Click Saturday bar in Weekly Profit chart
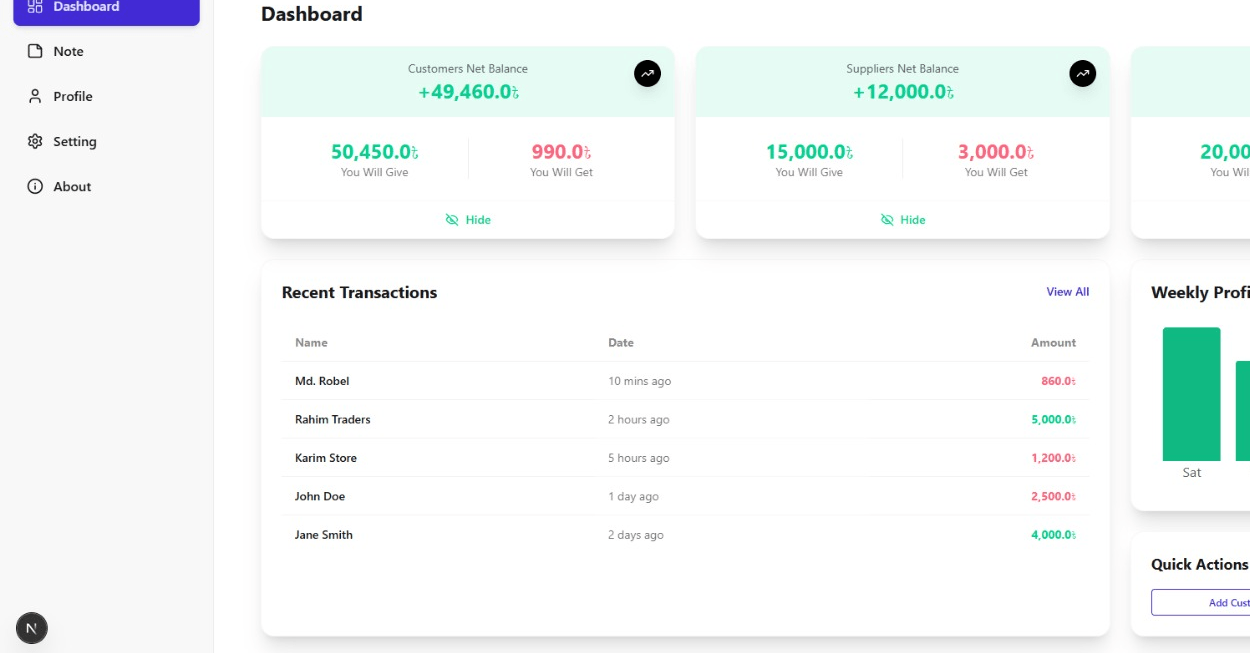The image size is (1250, 653). 1191,394
